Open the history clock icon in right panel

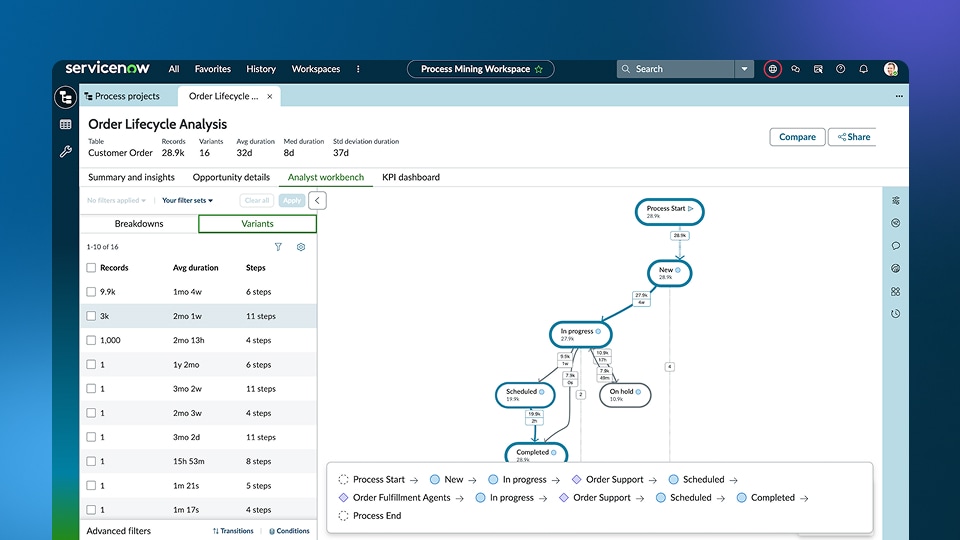click(x=896, y=313)
